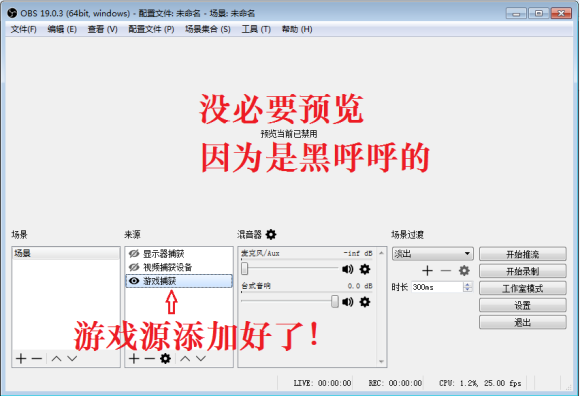Mute the 台式音响 speaker icon

[347, 302]
